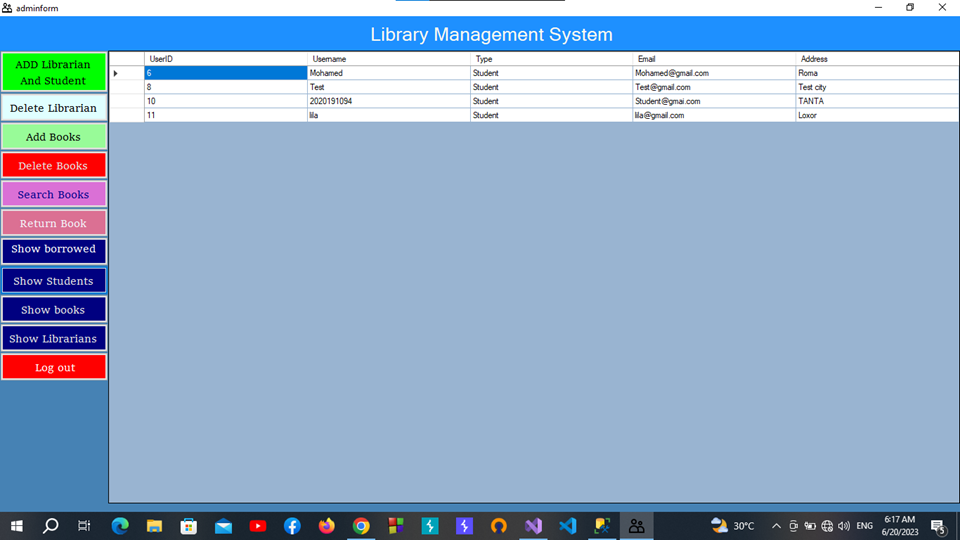Click Show Librarians button
Viewport: 960px width, 540px height.
(53, 338)
